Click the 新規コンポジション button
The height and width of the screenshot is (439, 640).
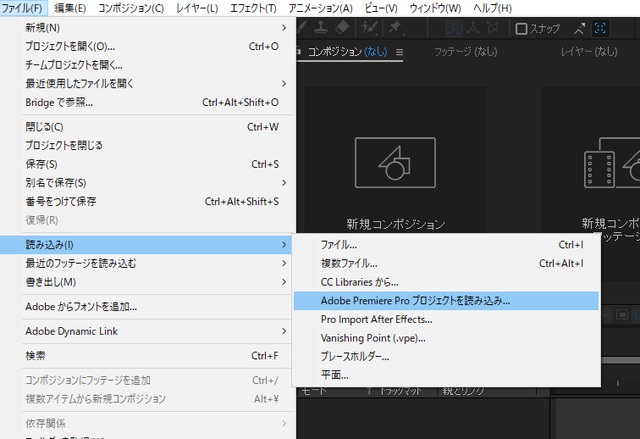tap(396, 162)
